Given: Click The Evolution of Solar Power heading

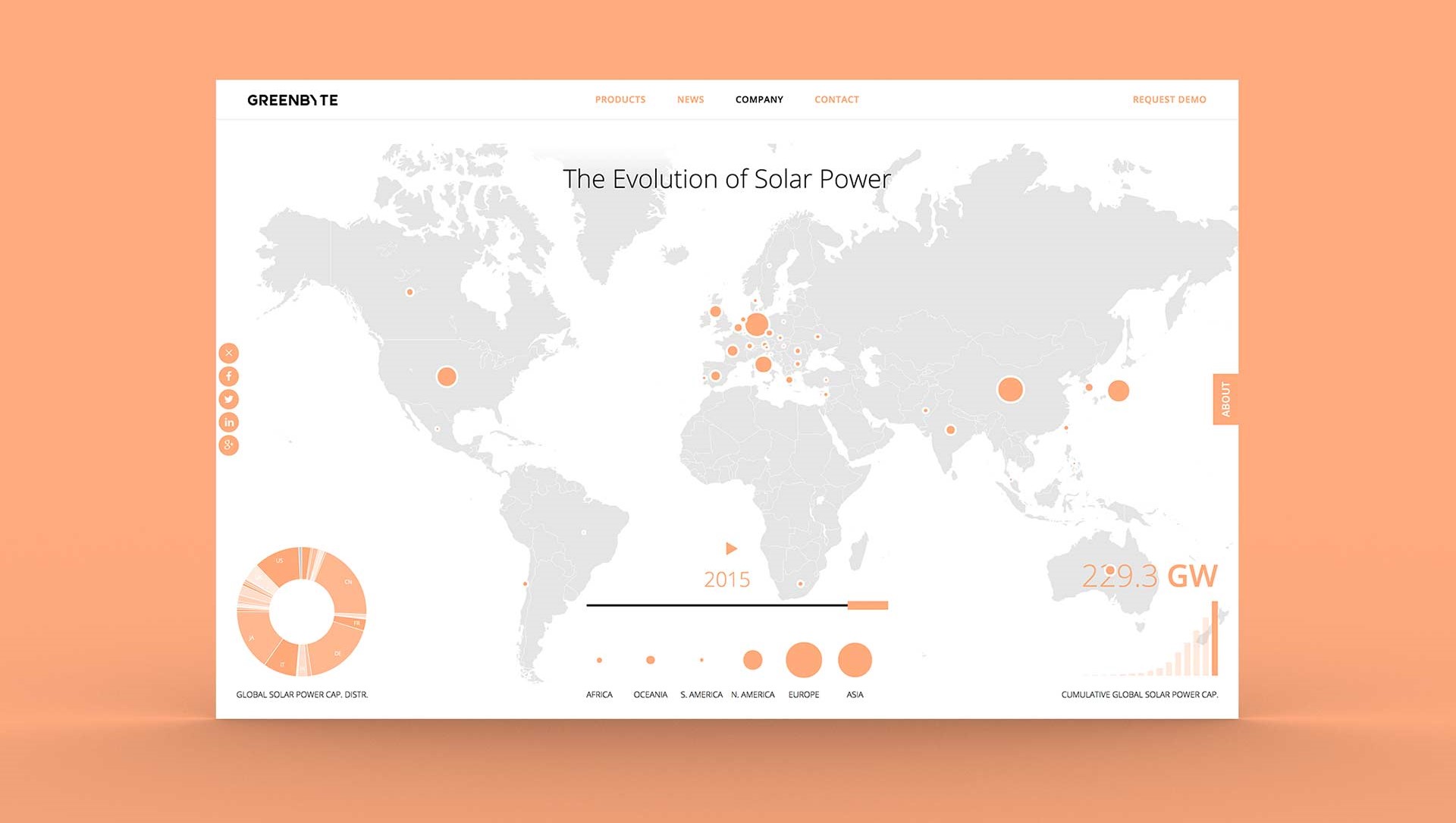Looking at the screenshot, I should pyautogui.click(x=726, y=179).
